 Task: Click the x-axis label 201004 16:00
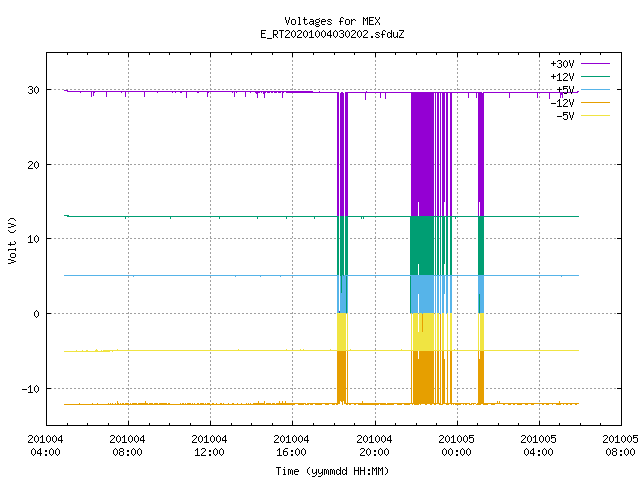point(291,446)
